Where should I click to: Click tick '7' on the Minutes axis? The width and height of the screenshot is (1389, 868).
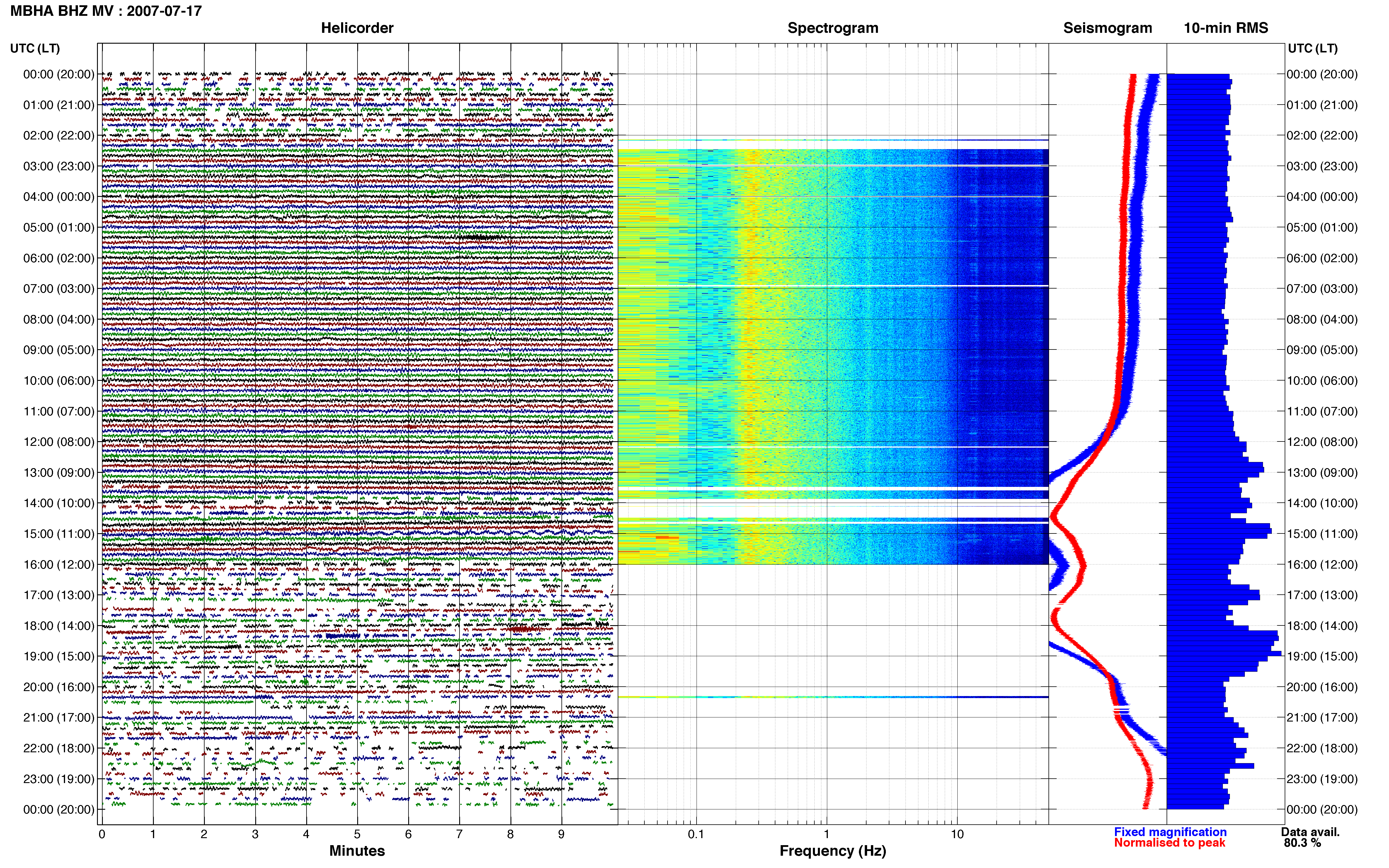pos(459,834)
